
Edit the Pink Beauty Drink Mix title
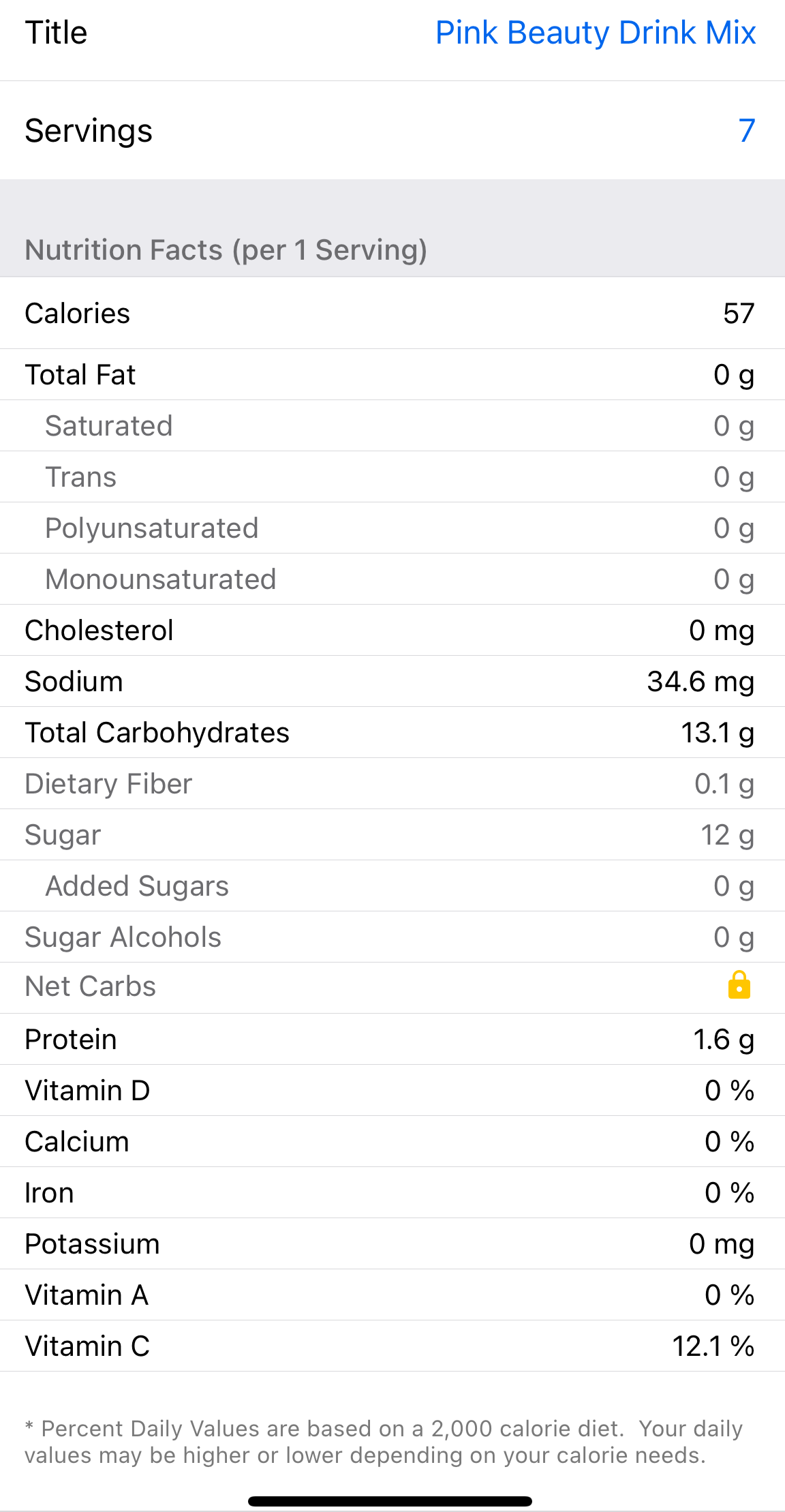coord(595,33)
